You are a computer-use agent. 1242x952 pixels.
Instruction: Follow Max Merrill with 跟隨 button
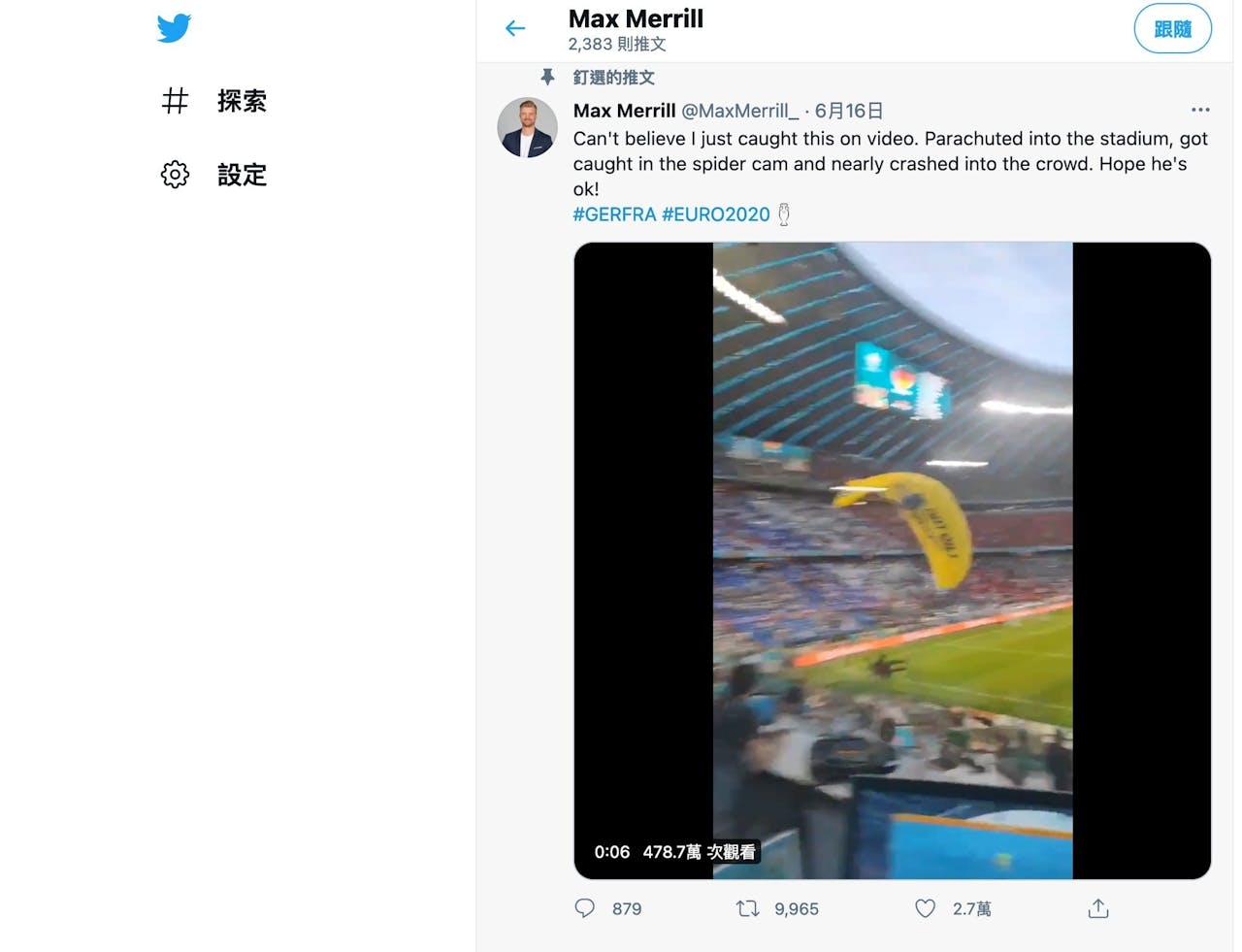1172,29
